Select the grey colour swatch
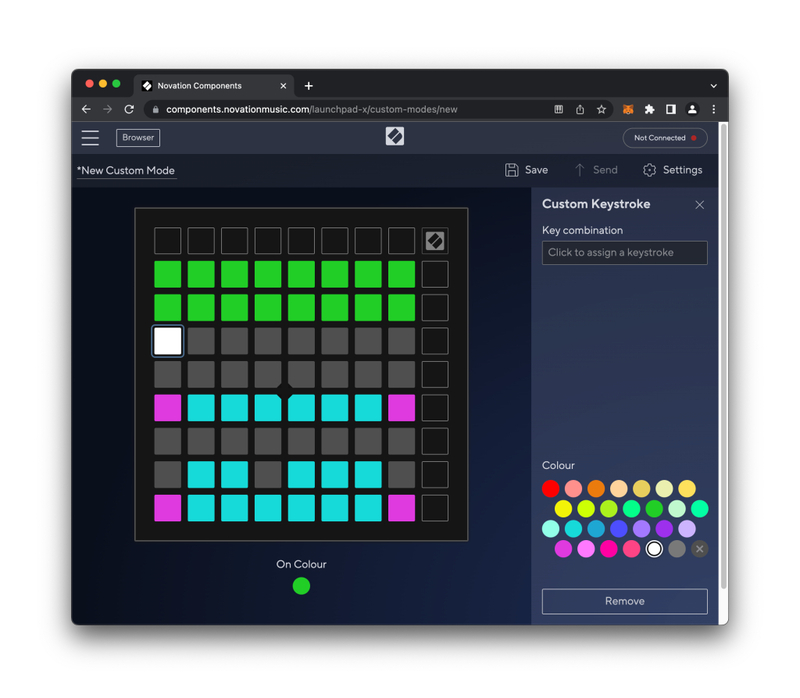Screen dimensions: 800x698 (677, 549)
